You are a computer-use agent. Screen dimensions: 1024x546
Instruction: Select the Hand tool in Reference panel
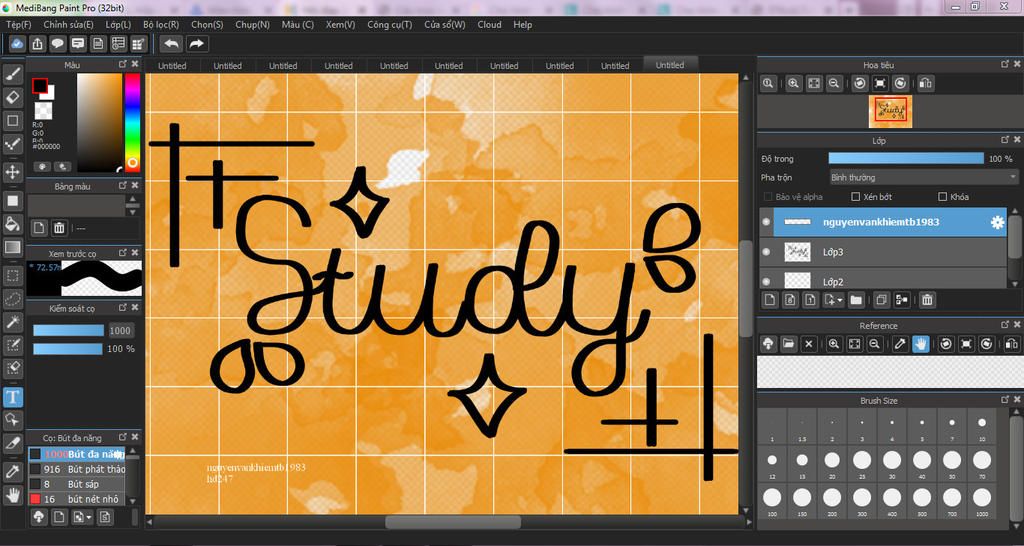(921, 344)
